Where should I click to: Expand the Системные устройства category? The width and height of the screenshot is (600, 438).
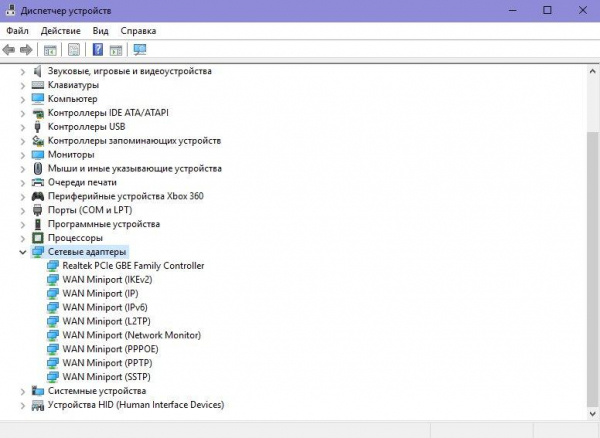click(x=23, y=391)
